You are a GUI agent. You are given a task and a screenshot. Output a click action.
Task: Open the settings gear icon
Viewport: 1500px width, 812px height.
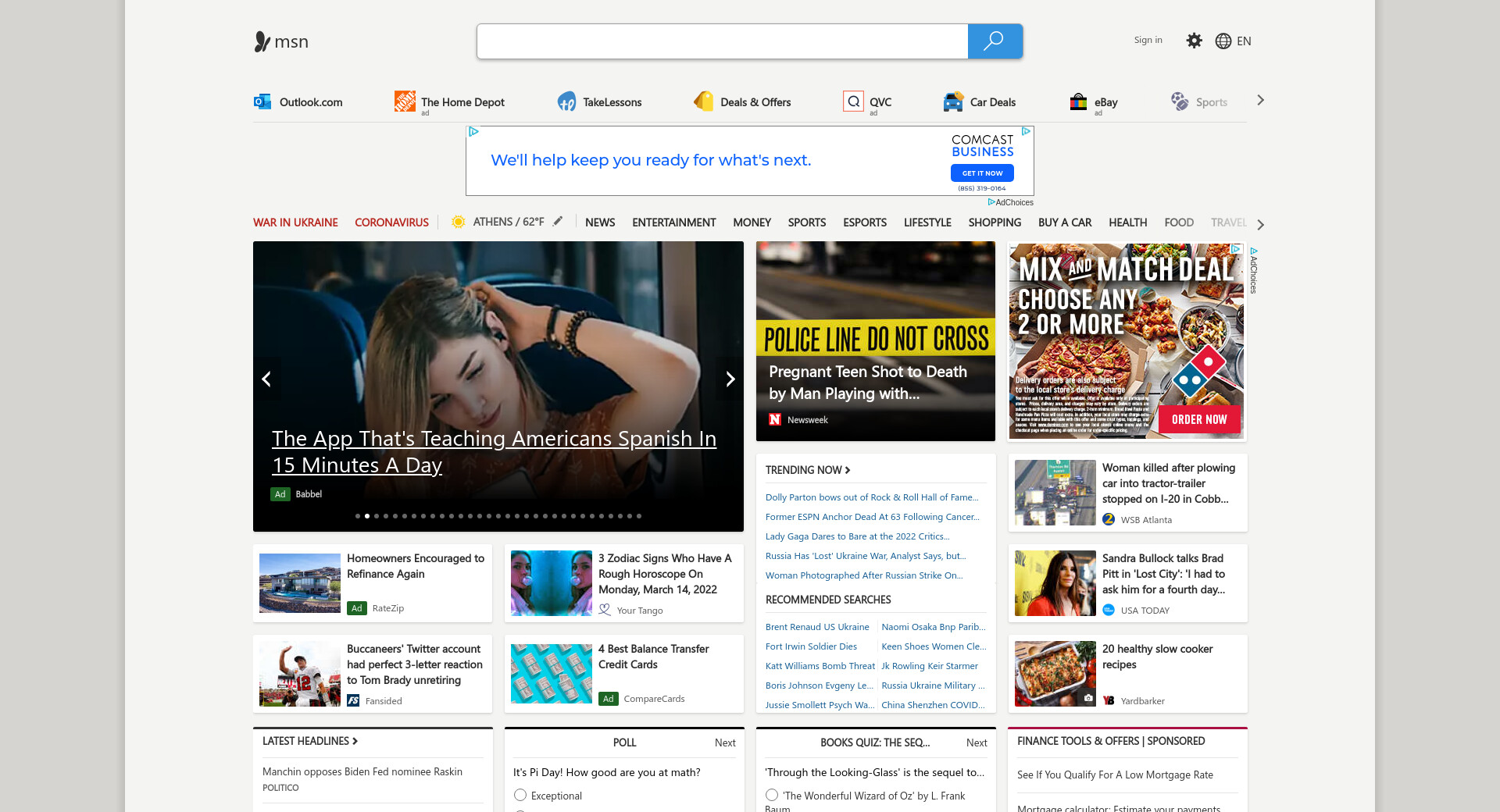(x=1194, y=41)
